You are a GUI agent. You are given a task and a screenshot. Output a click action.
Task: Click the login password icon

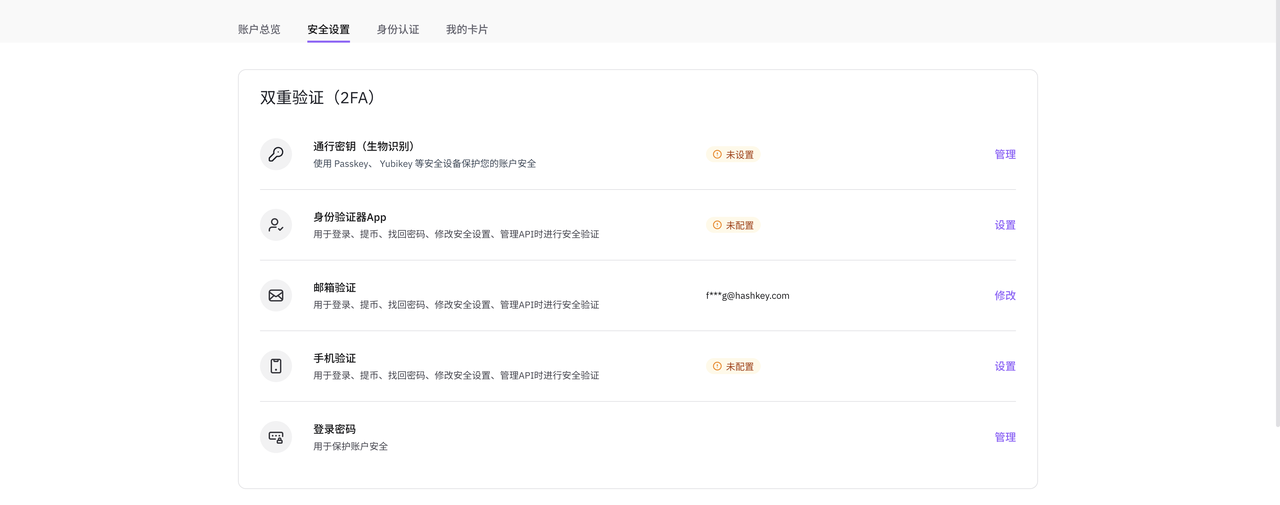pyautogui.click(x=276, y=437)
